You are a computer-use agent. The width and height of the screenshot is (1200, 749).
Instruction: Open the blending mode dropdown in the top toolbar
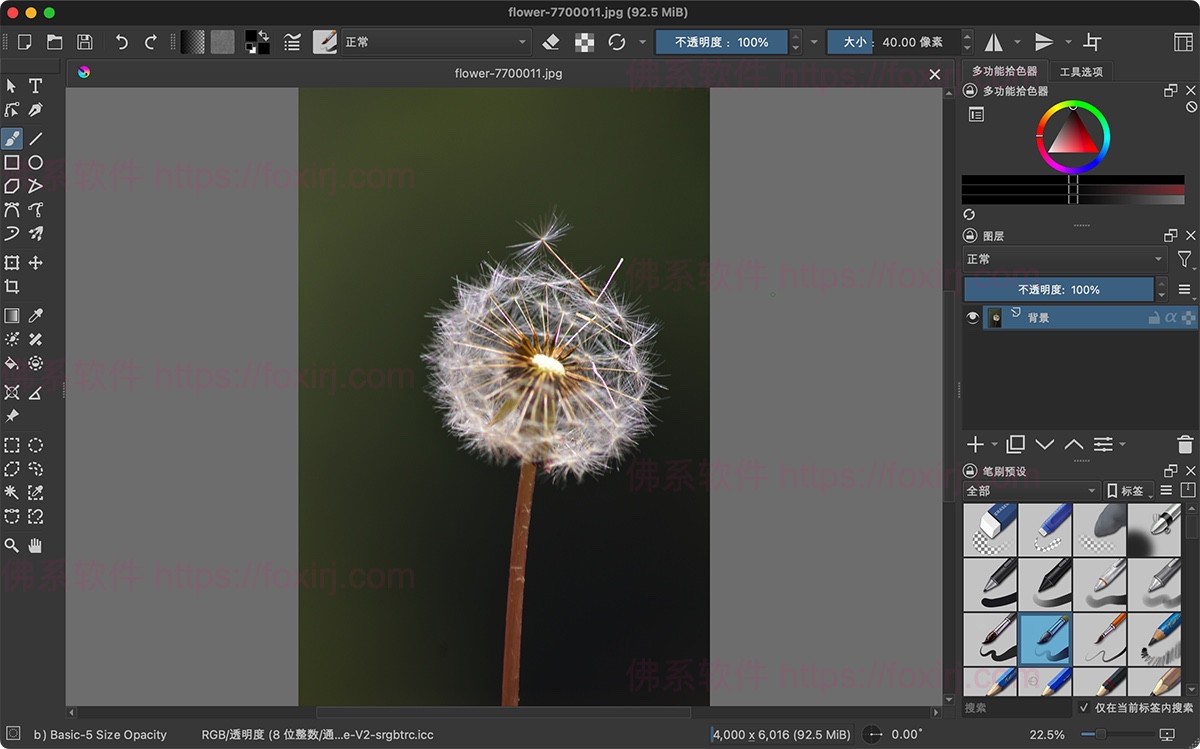click(x=435, y=41)
